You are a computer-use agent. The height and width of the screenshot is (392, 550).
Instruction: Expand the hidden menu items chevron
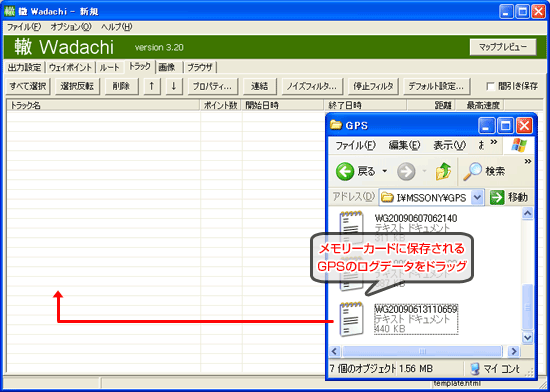[494, 142]
